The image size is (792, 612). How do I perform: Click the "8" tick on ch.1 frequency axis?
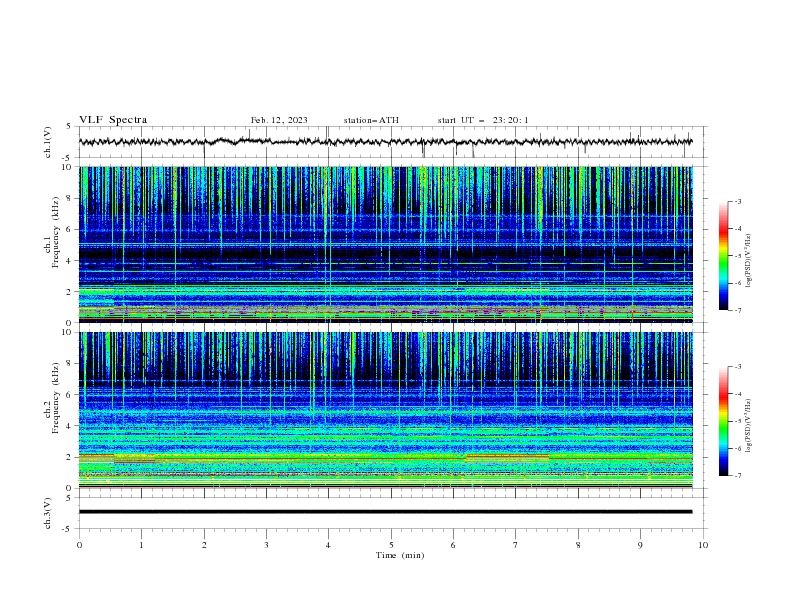pyautogui.click(x=70, y=198)
